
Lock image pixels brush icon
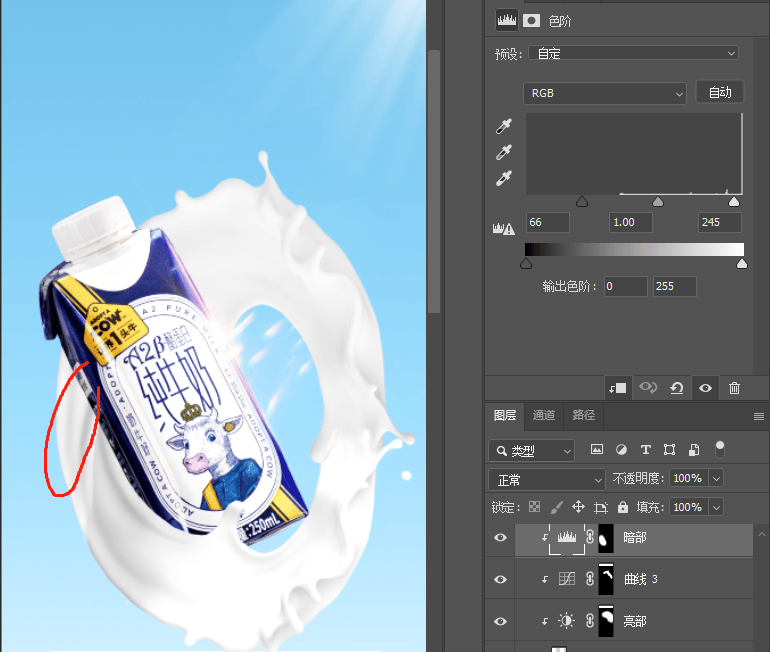tap(556, 507)
